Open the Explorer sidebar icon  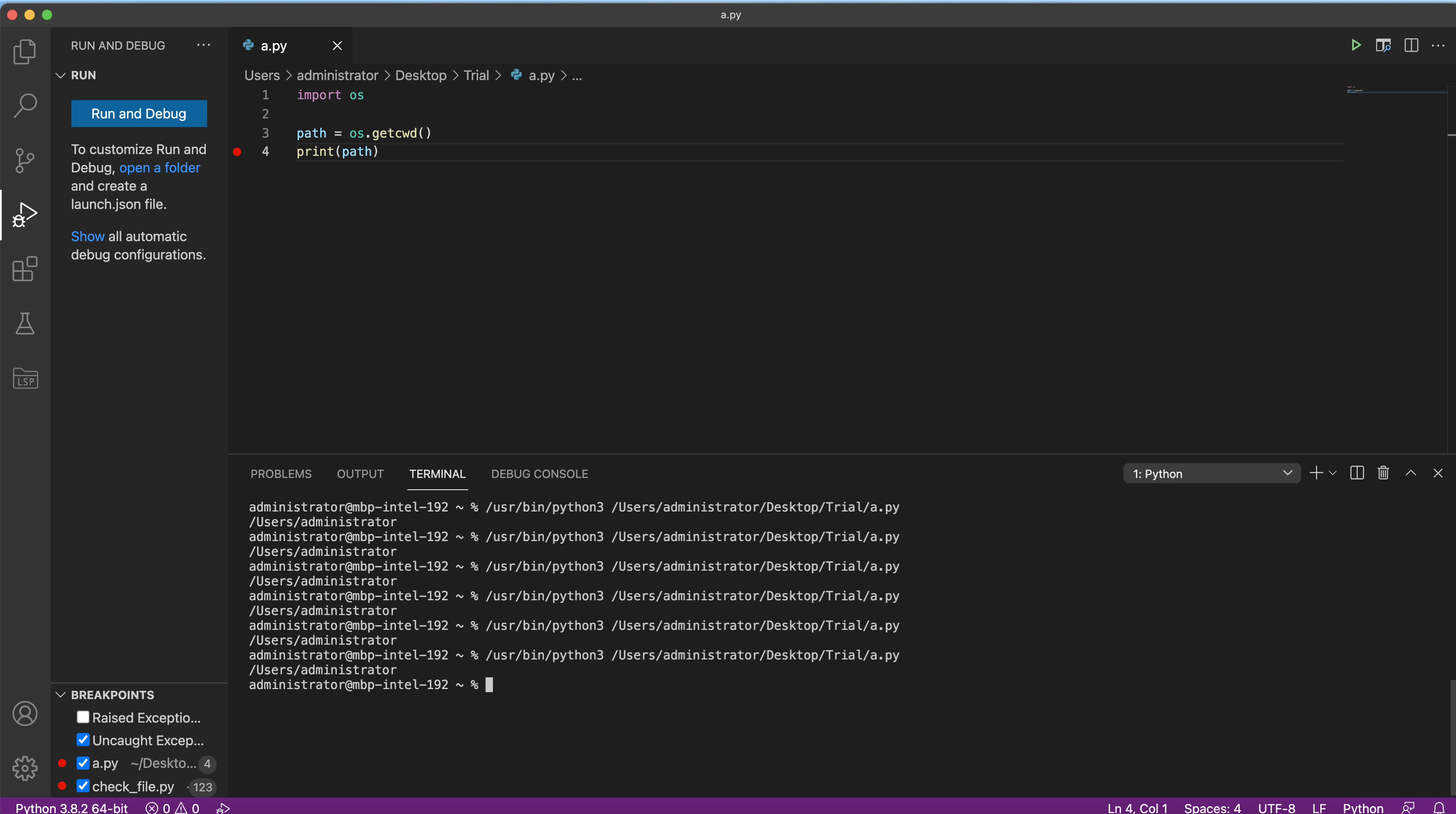click(25, 51)
